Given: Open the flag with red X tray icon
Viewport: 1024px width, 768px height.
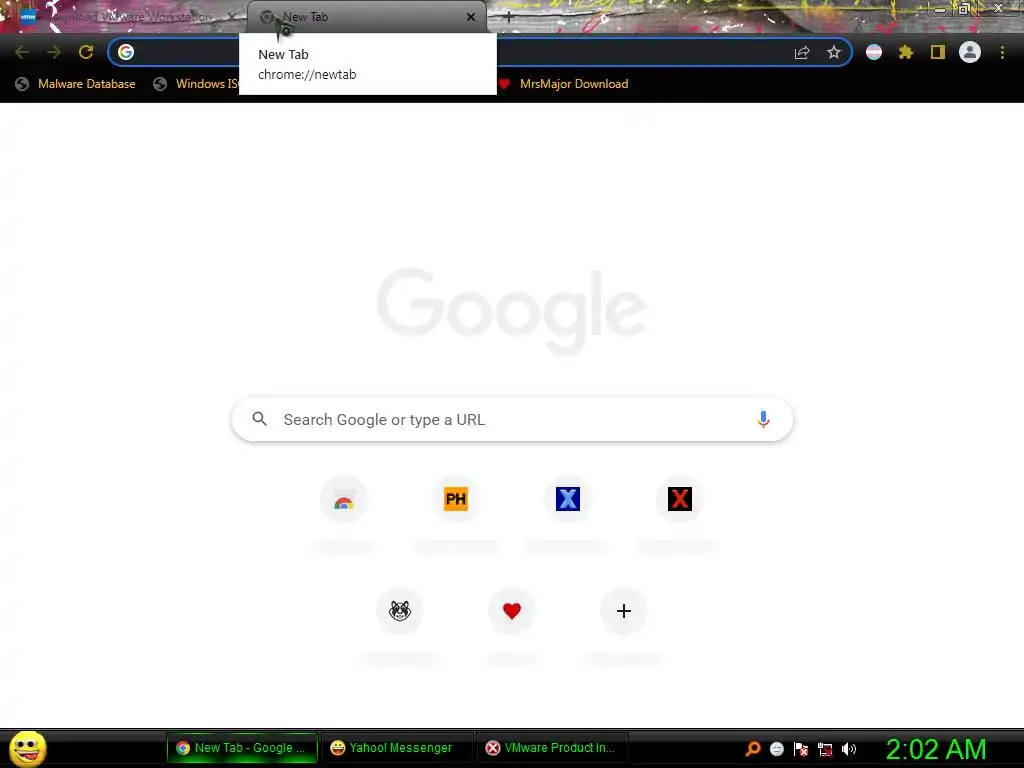Looking at the screenshot, I should click(x=801, y=749).
